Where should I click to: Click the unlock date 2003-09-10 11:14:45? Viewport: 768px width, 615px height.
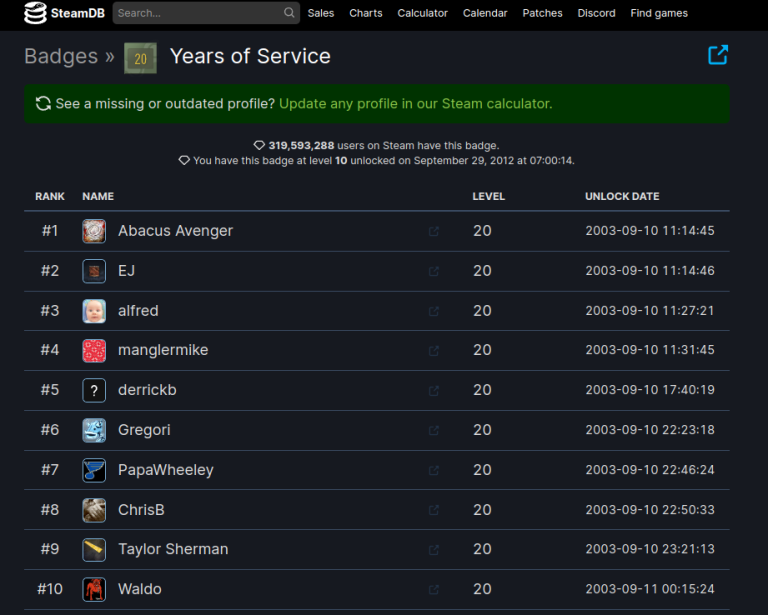[649, 231]
